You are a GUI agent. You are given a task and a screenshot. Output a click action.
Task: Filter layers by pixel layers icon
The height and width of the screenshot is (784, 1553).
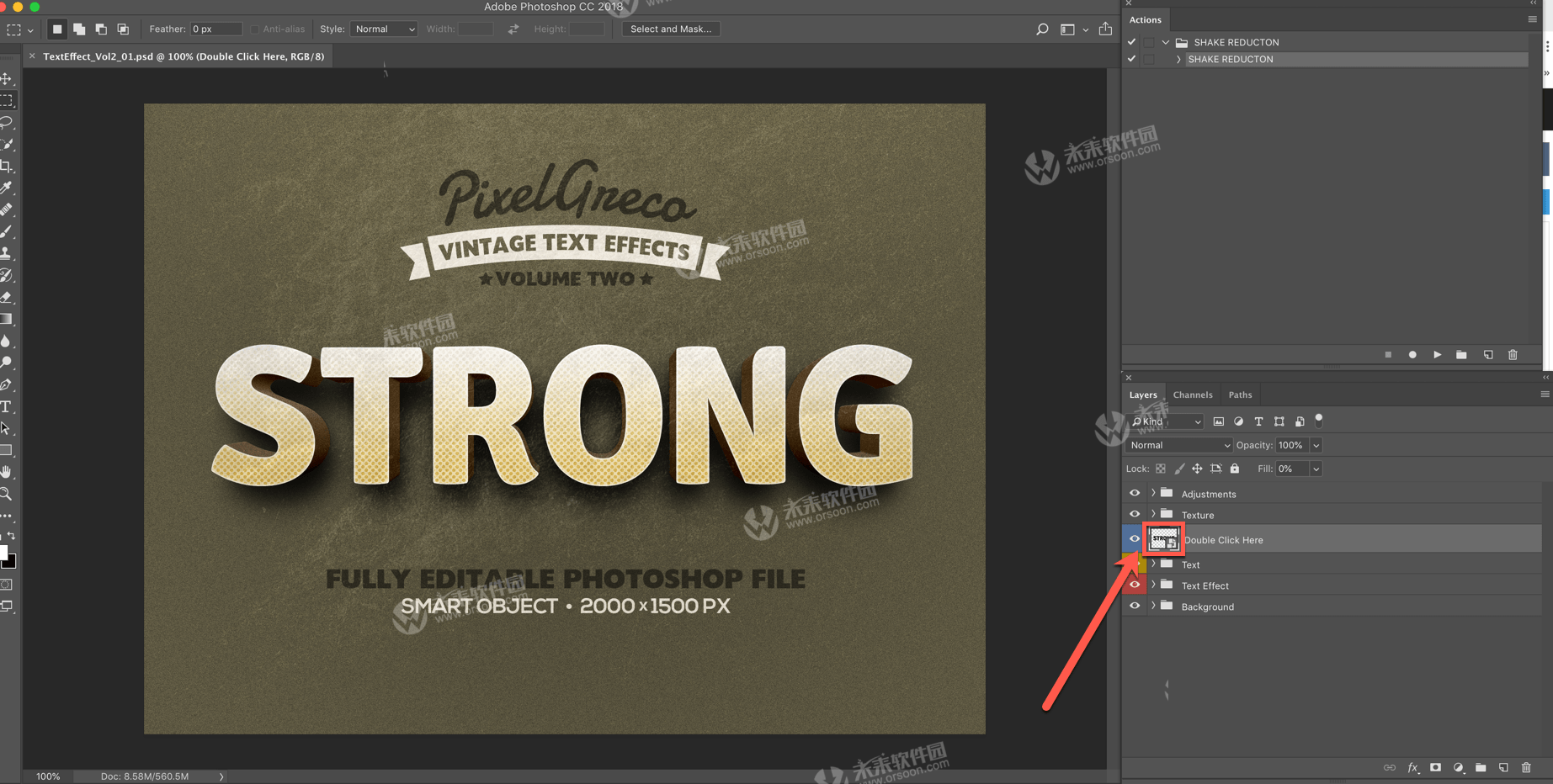pyautogui.click(x=1218, y=421)
